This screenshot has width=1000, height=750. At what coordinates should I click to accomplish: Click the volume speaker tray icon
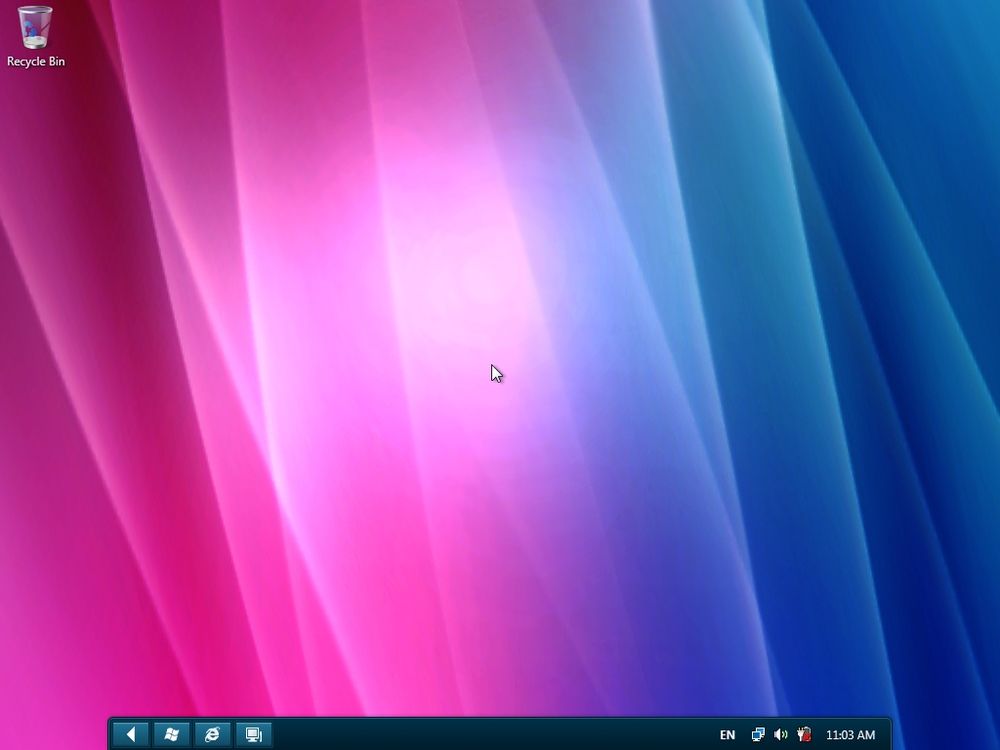click(x=781, y=735)
